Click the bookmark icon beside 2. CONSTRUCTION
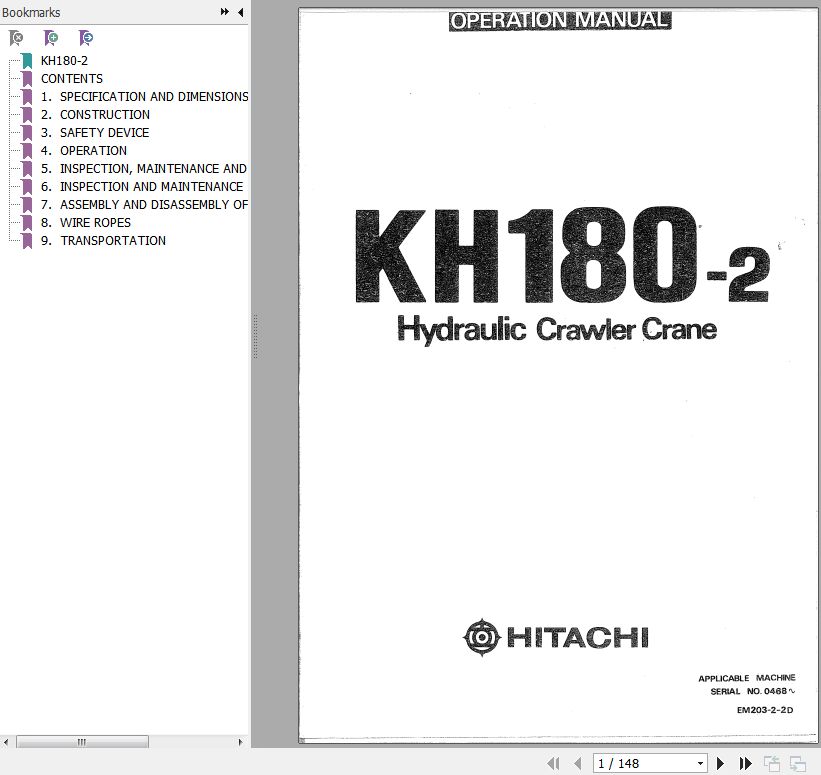Screen dimensions: 821x775 (x=27, y=115)
